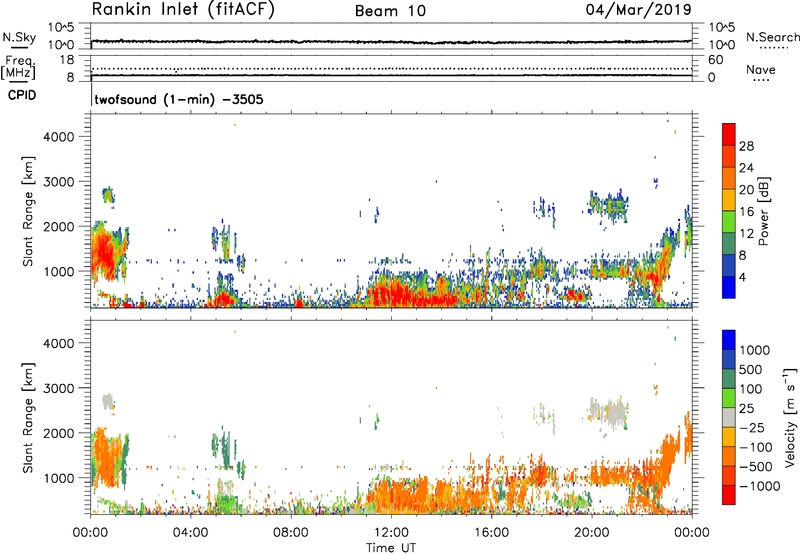800x554 pixels.
Task: Click the "N.Search" legend label
Action: [x=772, y=37]
